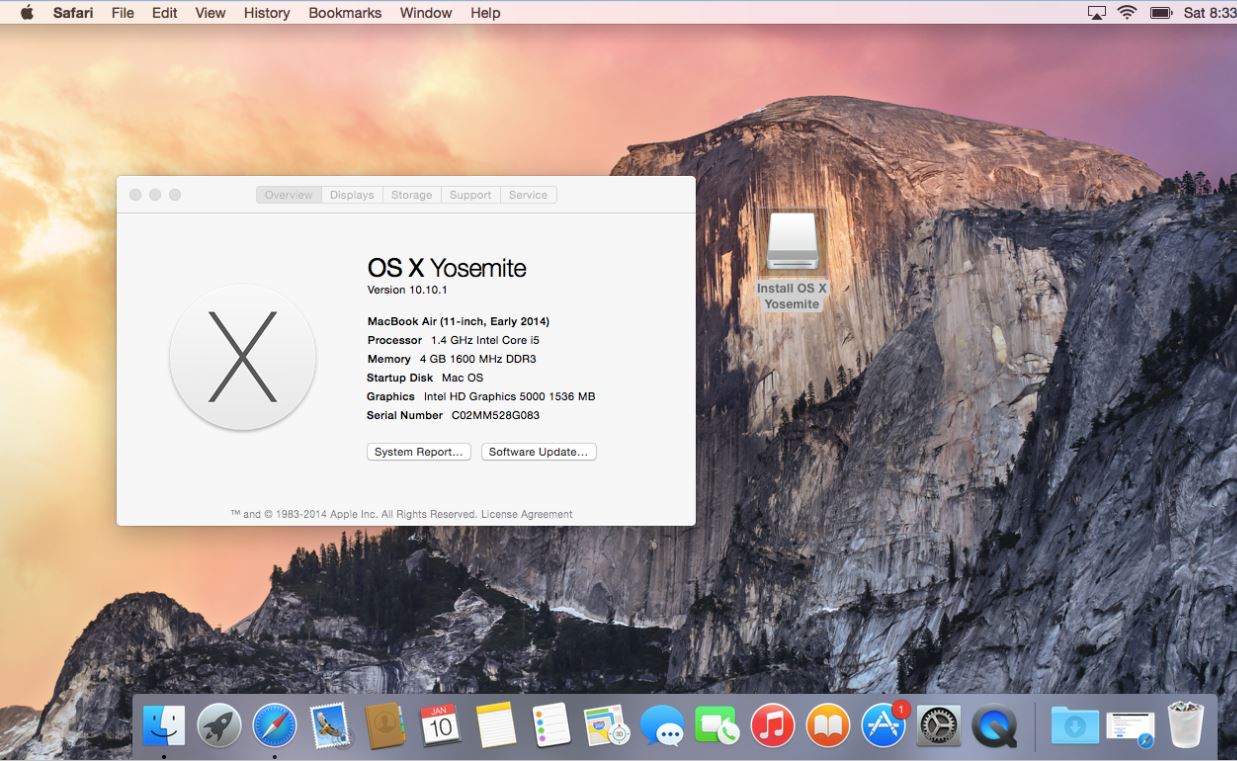Open the Window menu
Screen dimensions: 1237x761
coord(426,13)
